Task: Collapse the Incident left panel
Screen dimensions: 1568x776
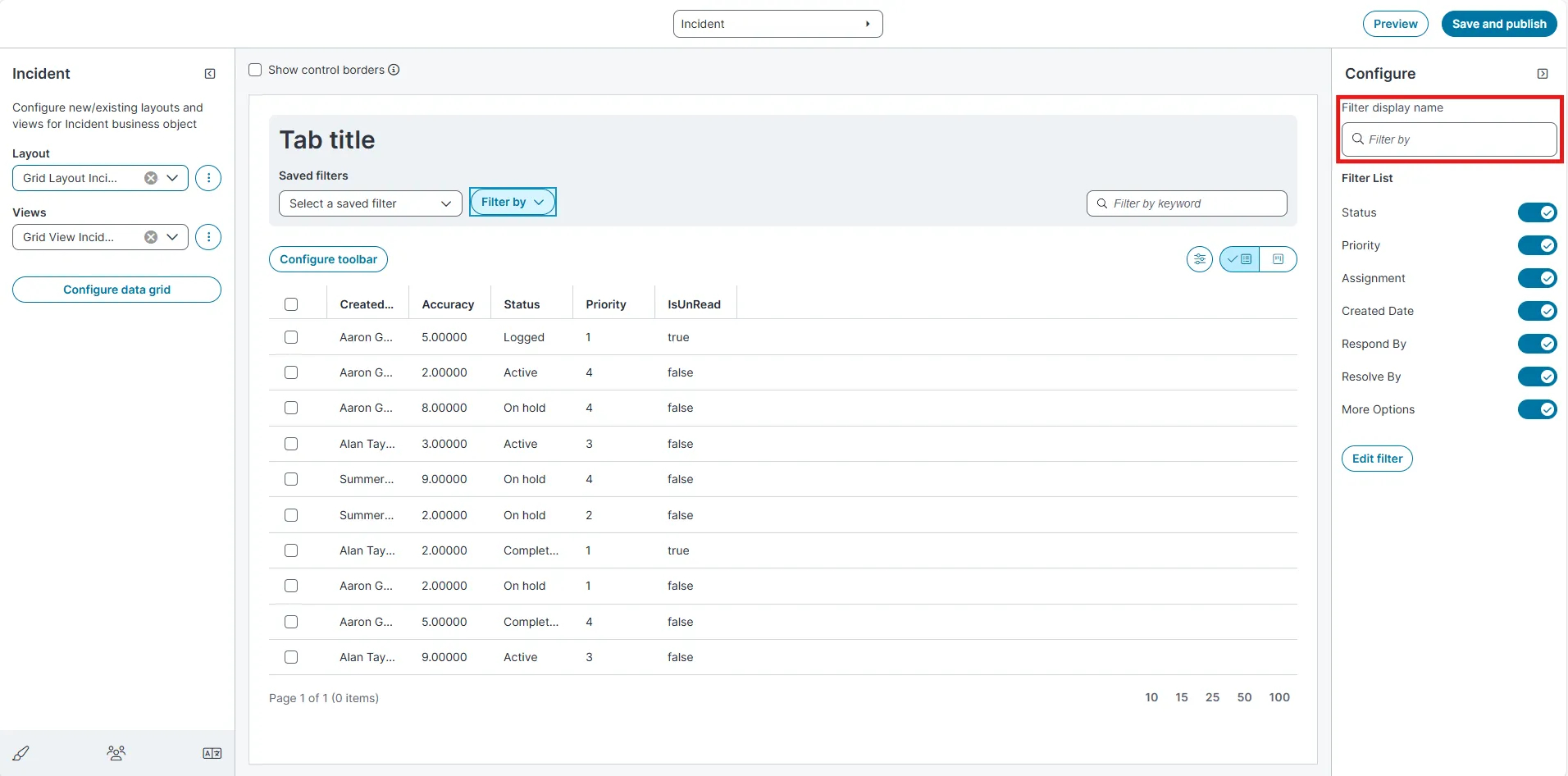Action: 210,74
